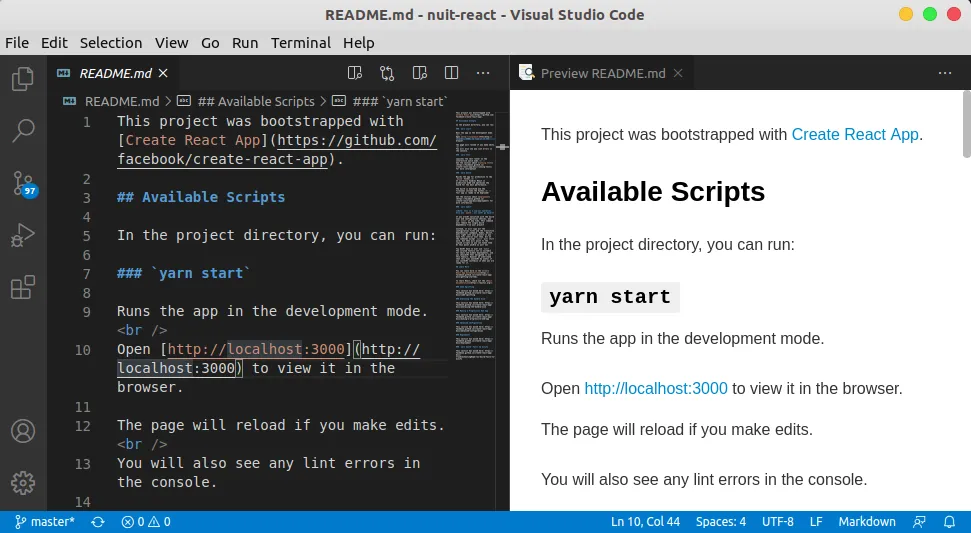Click the Split Editor Right icon
The height and width of the screenshot is (533, 971).
tap(451, 73)
